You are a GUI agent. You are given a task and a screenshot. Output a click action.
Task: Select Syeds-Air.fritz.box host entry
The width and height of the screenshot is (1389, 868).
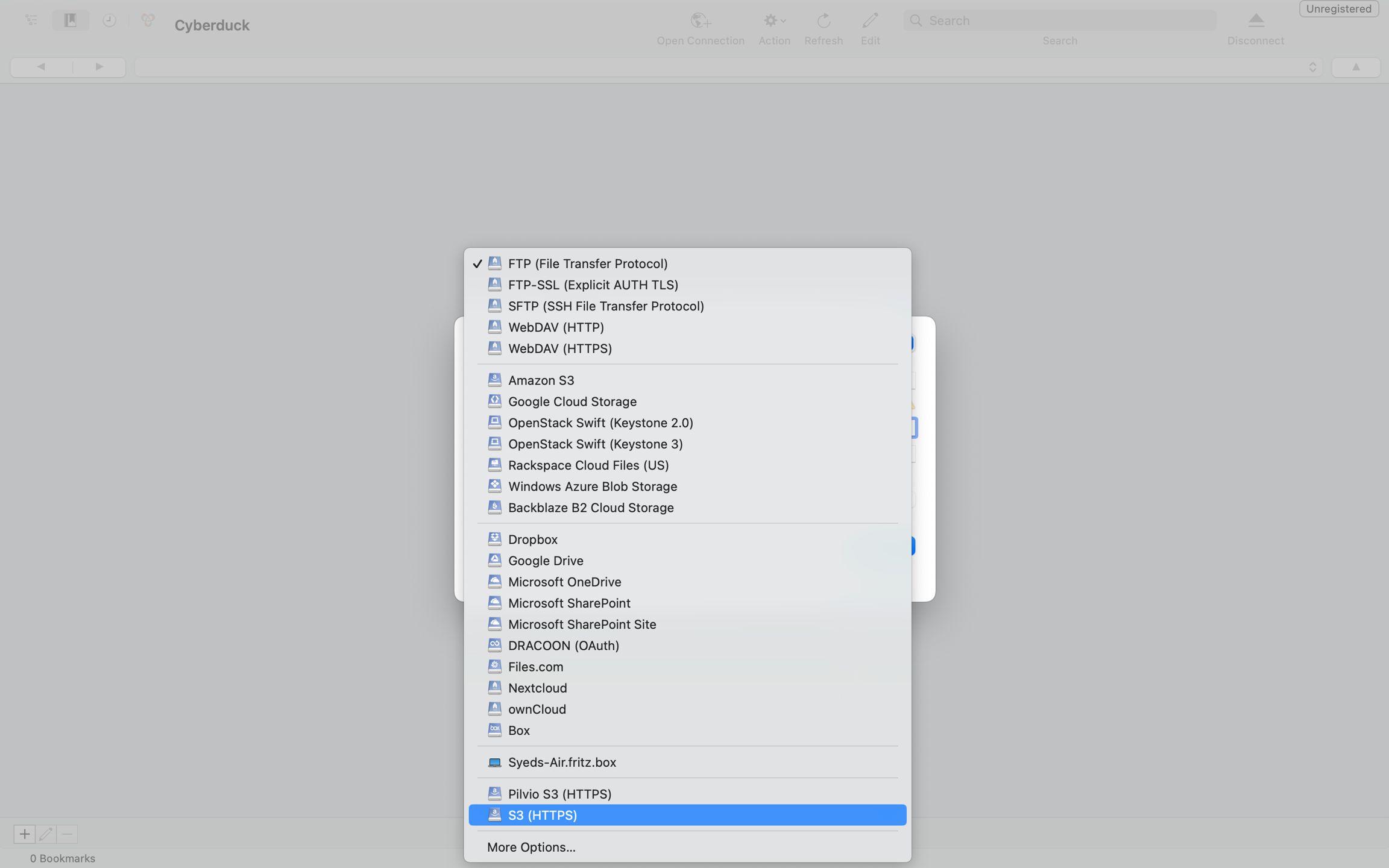pos(687,762)
